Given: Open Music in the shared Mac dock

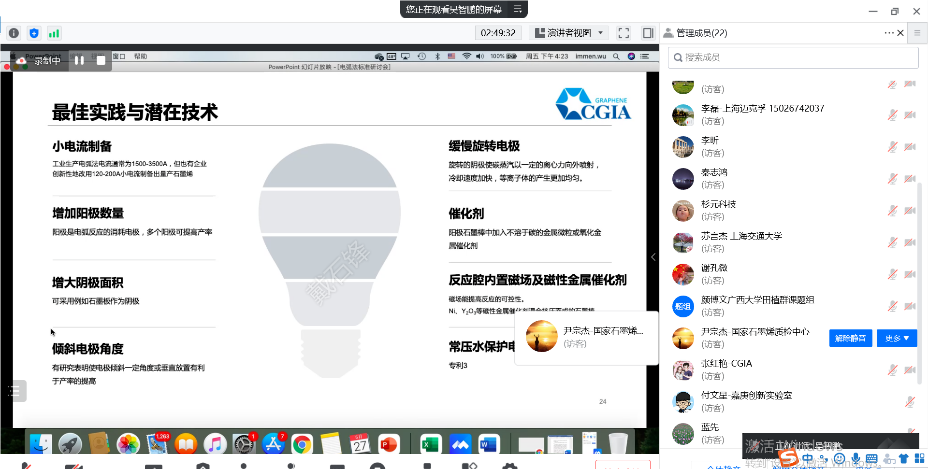Looking at the screenshot, I should (215, 444).
